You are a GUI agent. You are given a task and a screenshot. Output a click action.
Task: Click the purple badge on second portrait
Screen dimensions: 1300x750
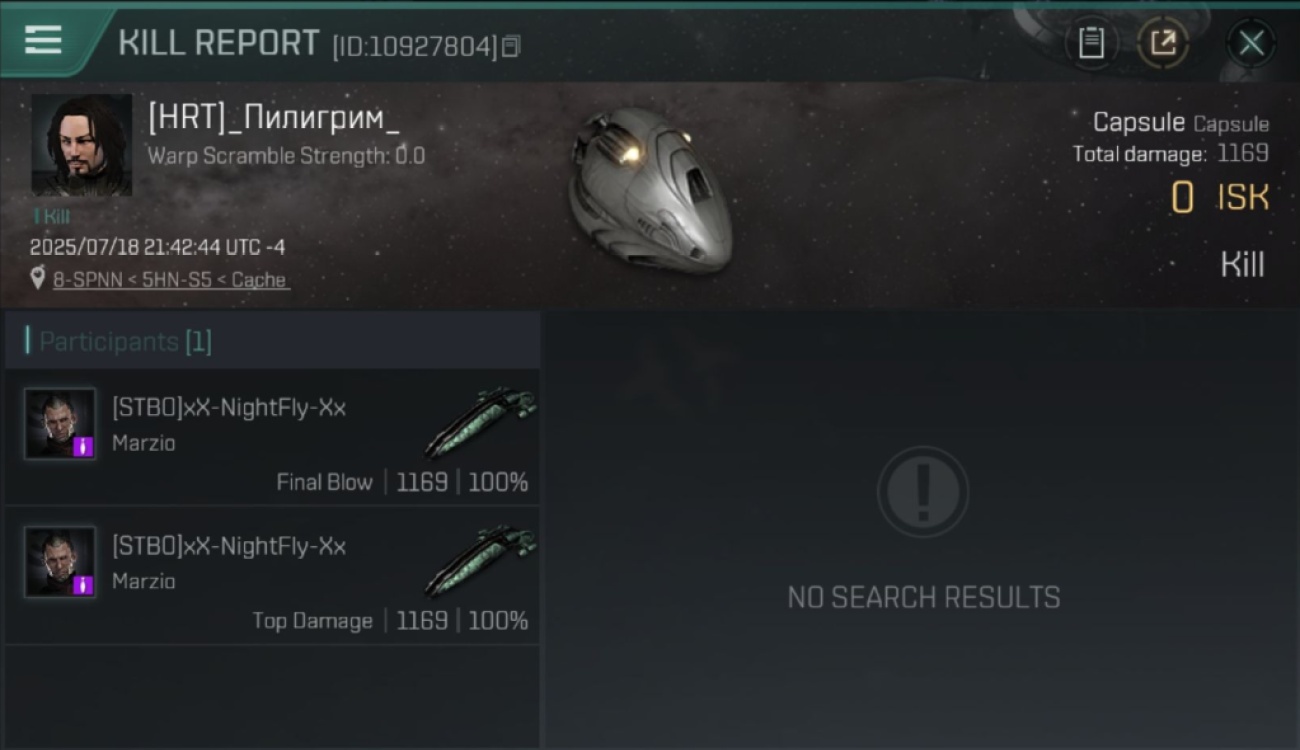pos(84,585)
